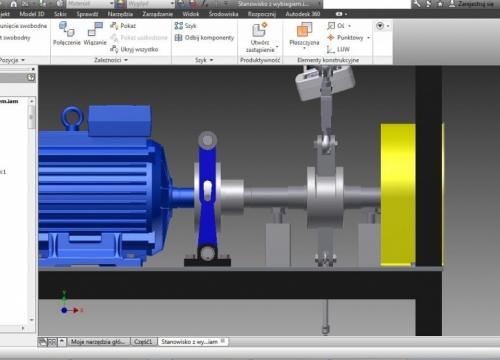Click the arrow icon beside document tabs
Image resolution: width=500 pixels, height=360 pixels.
tap(62, 342)
